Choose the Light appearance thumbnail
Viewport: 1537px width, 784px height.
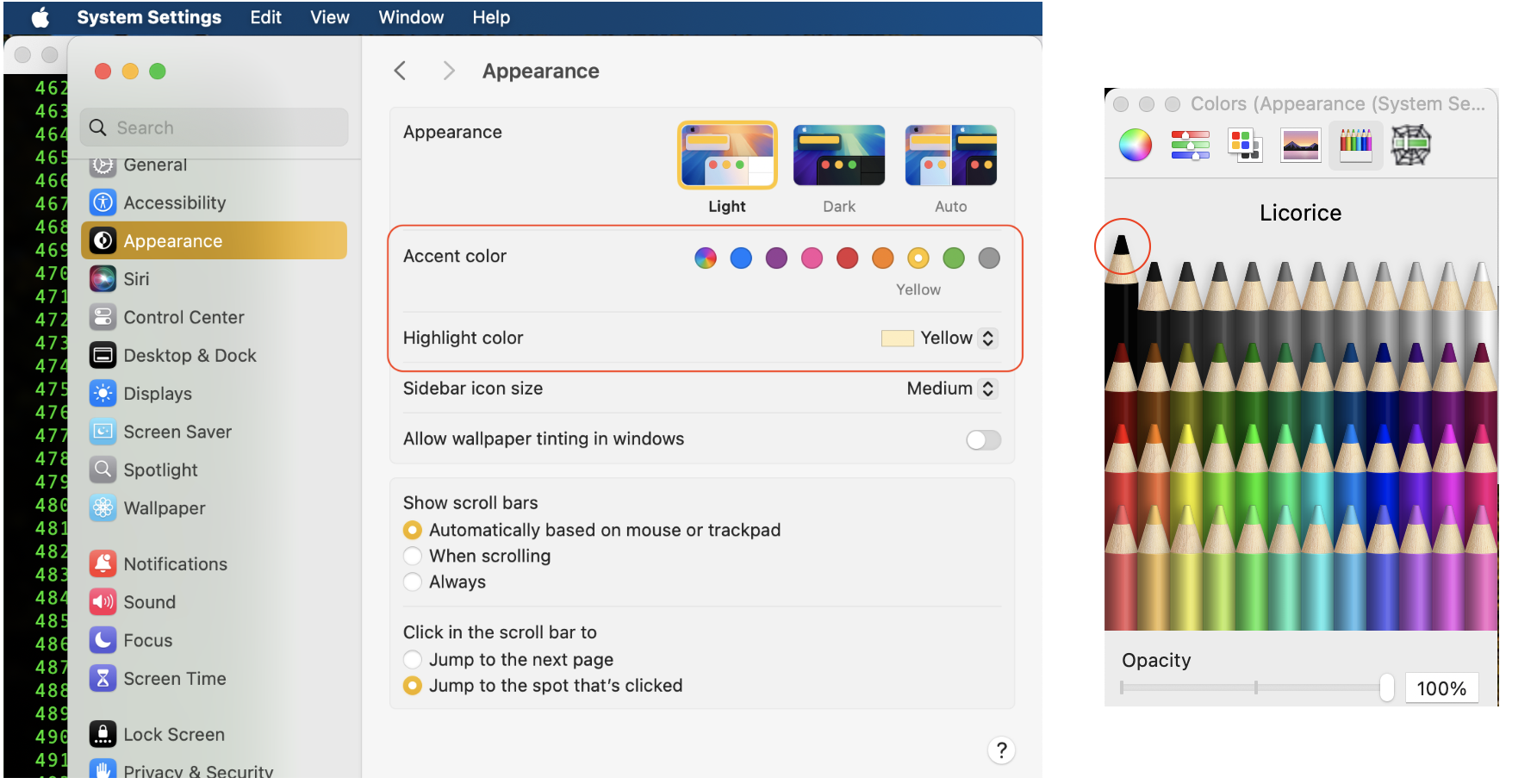[x=727, y=155]
